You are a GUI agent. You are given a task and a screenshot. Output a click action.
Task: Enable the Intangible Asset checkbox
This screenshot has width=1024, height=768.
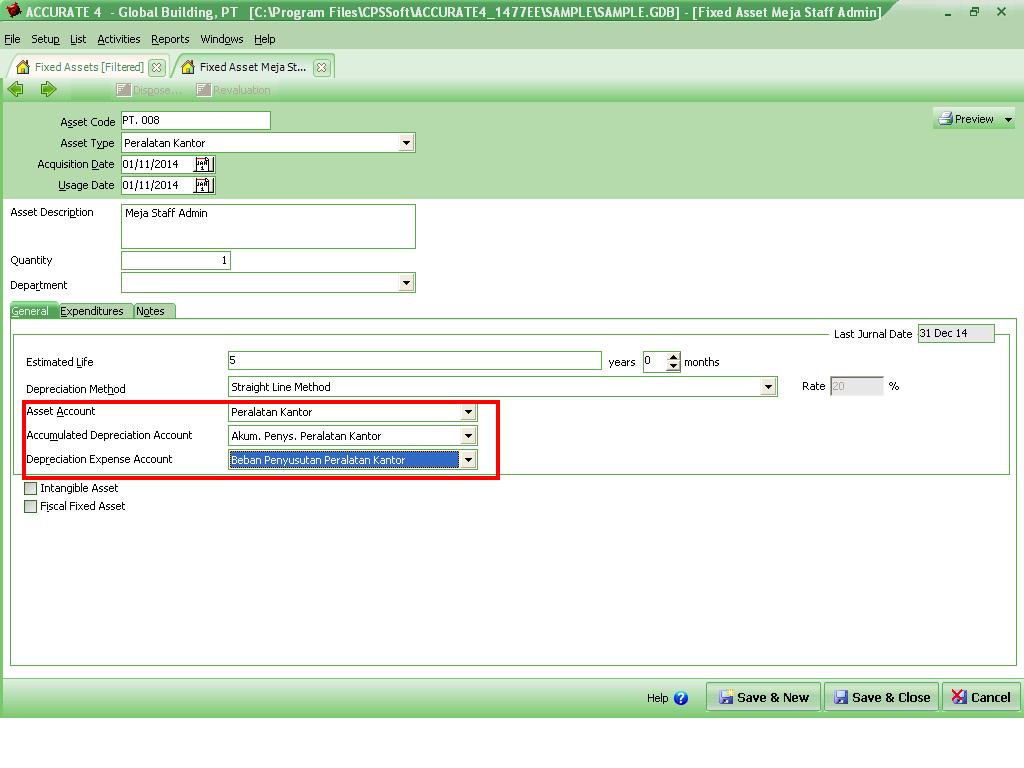click(30, 489)
